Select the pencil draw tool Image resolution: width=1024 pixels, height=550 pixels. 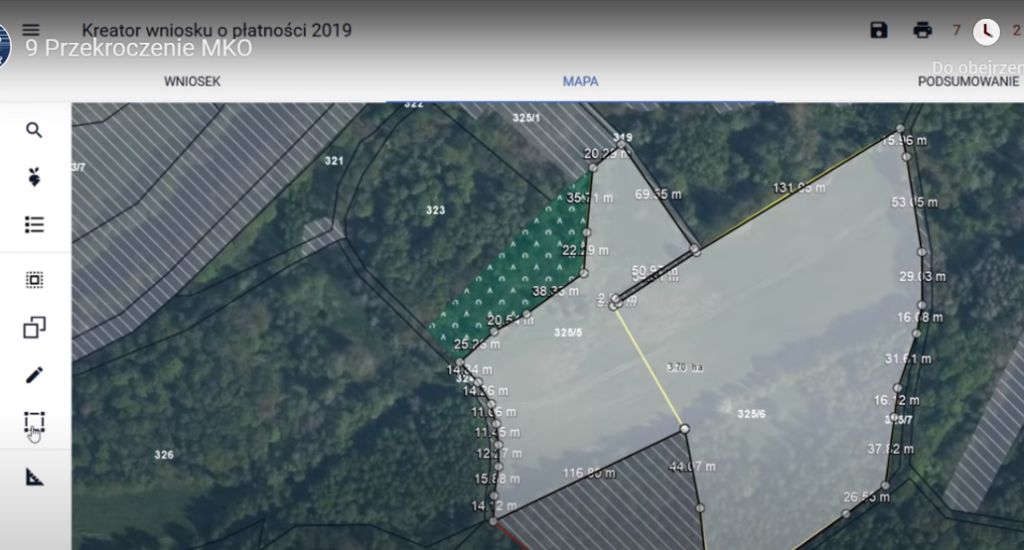click(x=34, y=375)
